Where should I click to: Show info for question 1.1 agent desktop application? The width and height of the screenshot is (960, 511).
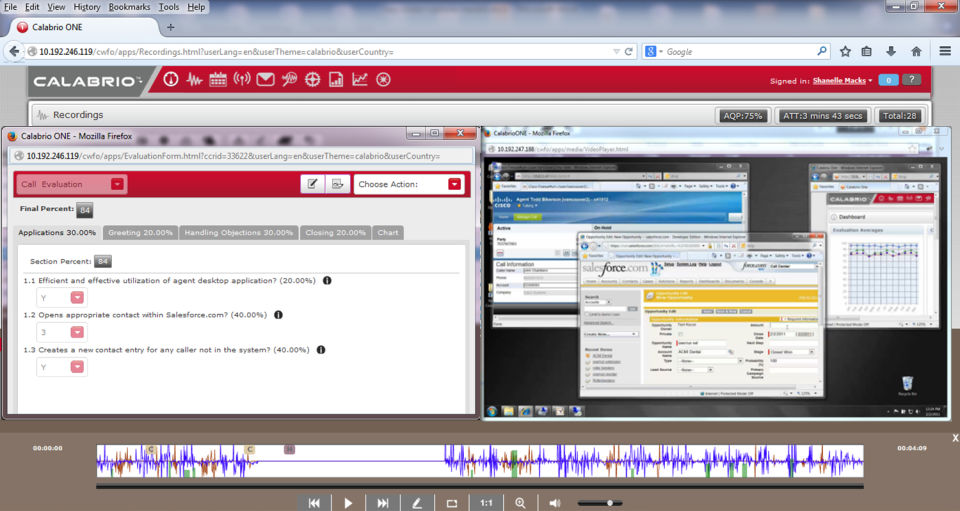point(327,281)
